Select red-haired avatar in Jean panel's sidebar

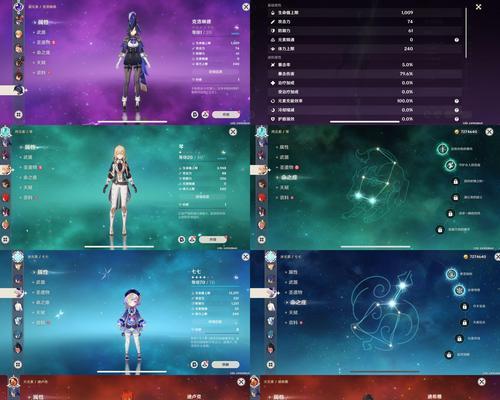tap(6, 197)
